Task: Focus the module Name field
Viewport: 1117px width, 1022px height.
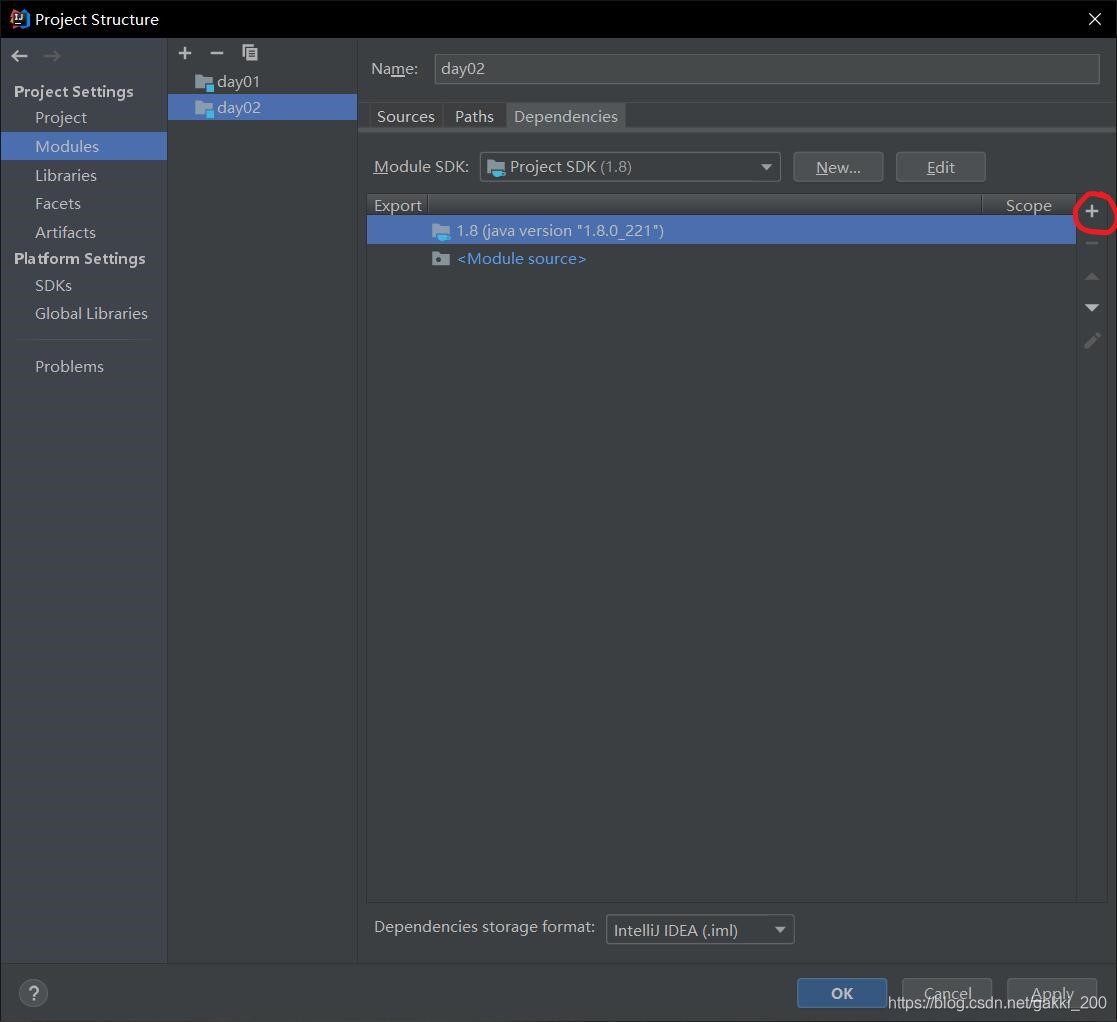Action: point(767,69)
